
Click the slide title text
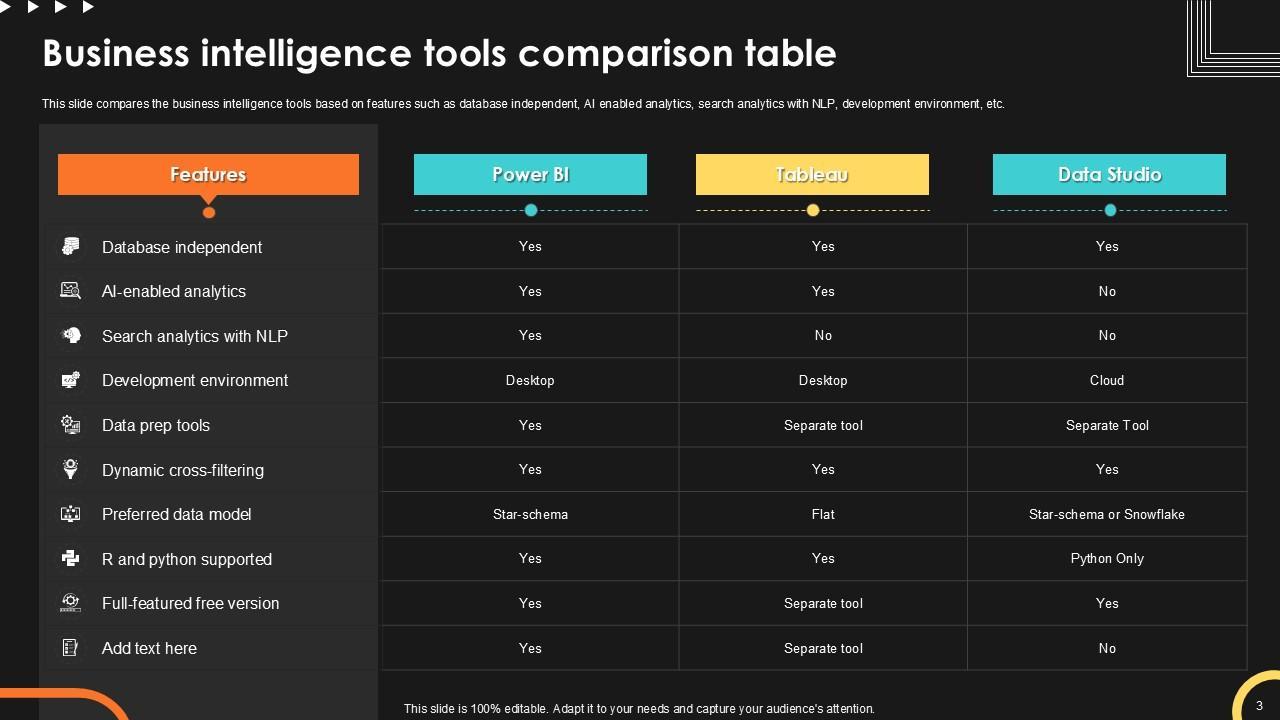(439, 53)
